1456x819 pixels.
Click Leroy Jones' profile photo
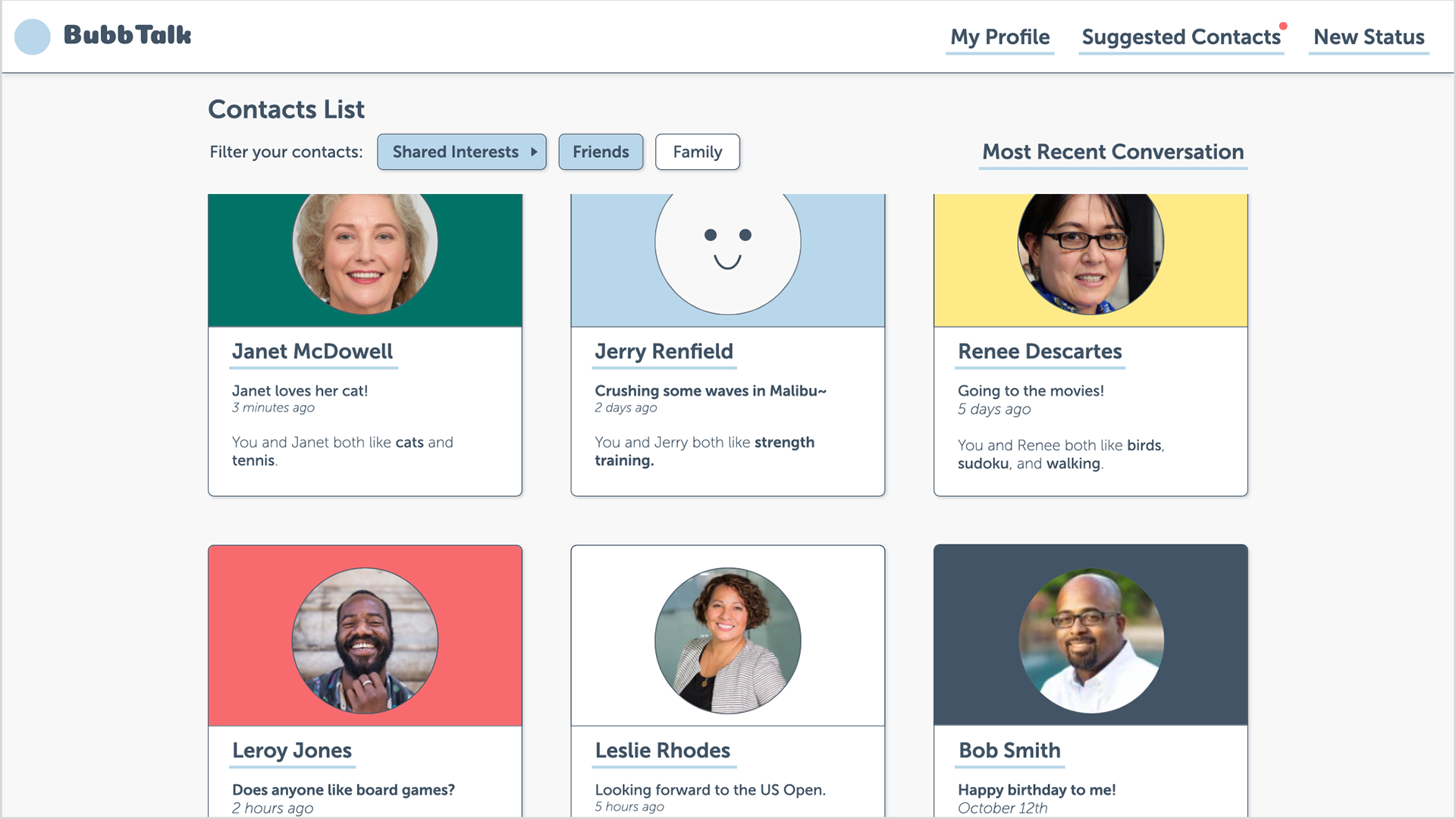[x=365, y=641]
